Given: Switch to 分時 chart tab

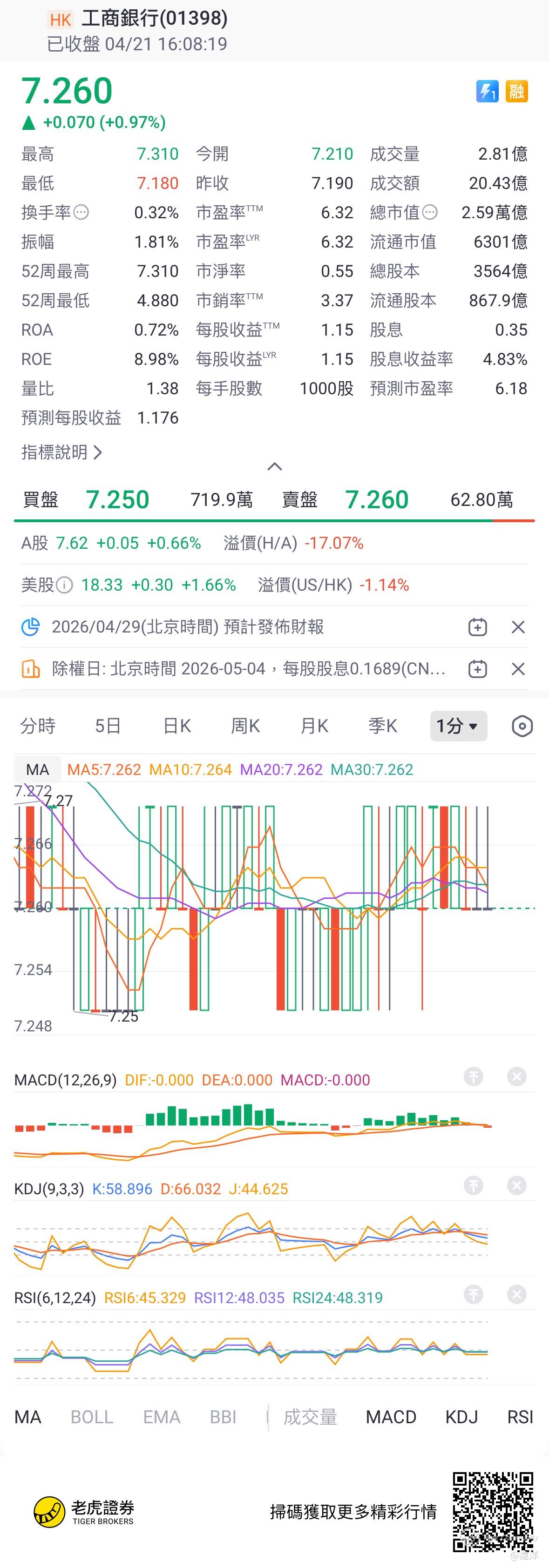Looking at the screenshot, I should [38, 726].
